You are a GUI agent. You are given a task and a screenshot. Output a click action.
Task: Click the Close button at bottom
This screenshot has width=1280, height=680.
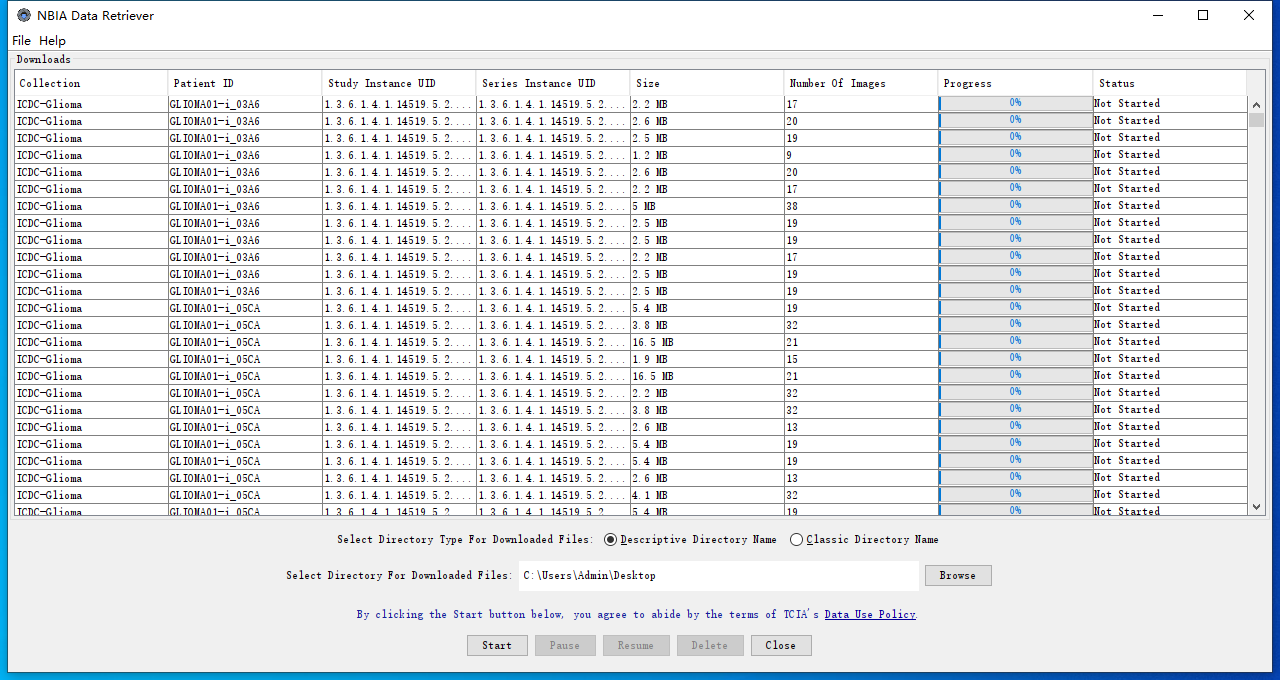pyautogui.click(x=780, y=646)
